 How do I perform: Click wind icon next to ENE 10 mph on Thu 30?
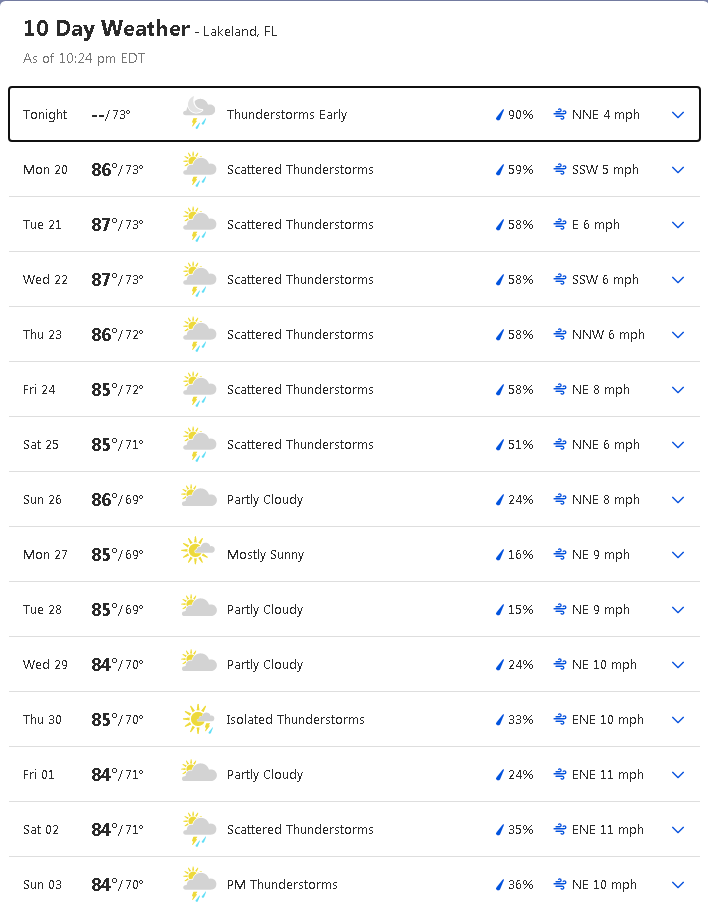point(560,720)
